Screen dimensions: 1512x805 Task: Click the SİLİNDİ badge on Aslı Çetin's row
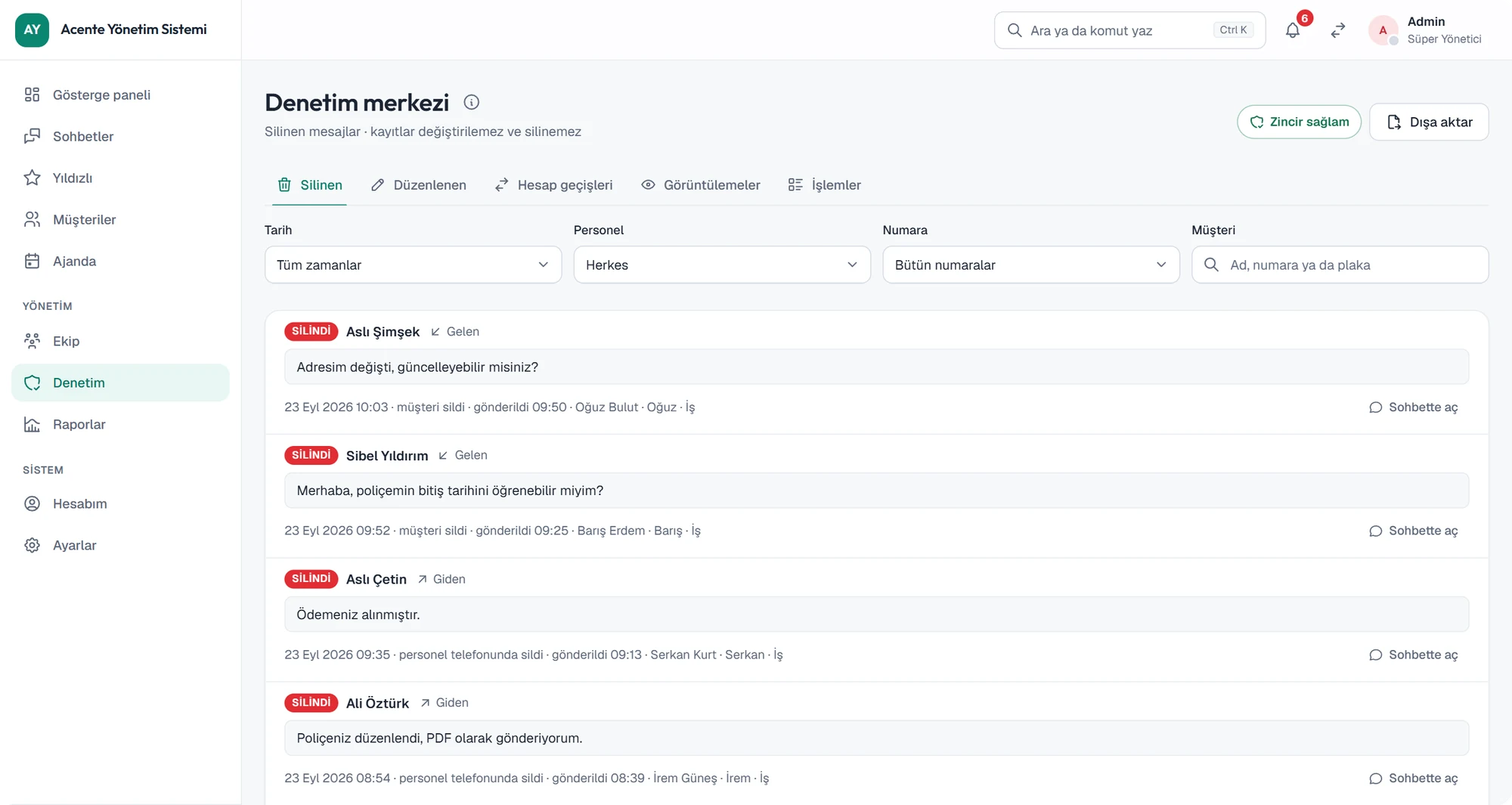[311, 579]
